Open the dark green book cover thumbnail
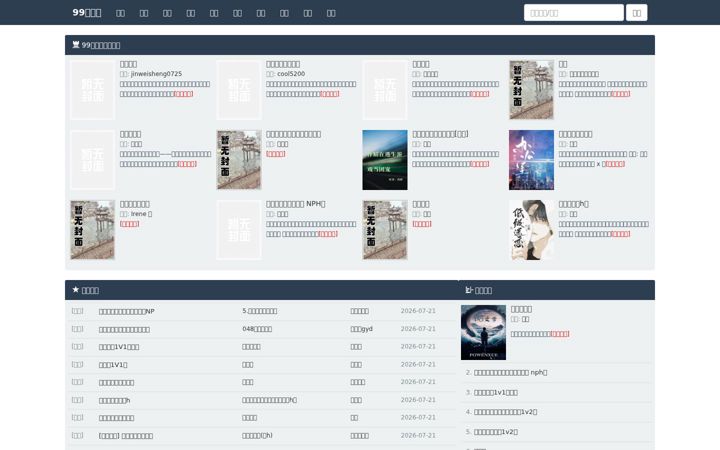The height and width of the screenshot is (450, 720). [x=385, y=160]
